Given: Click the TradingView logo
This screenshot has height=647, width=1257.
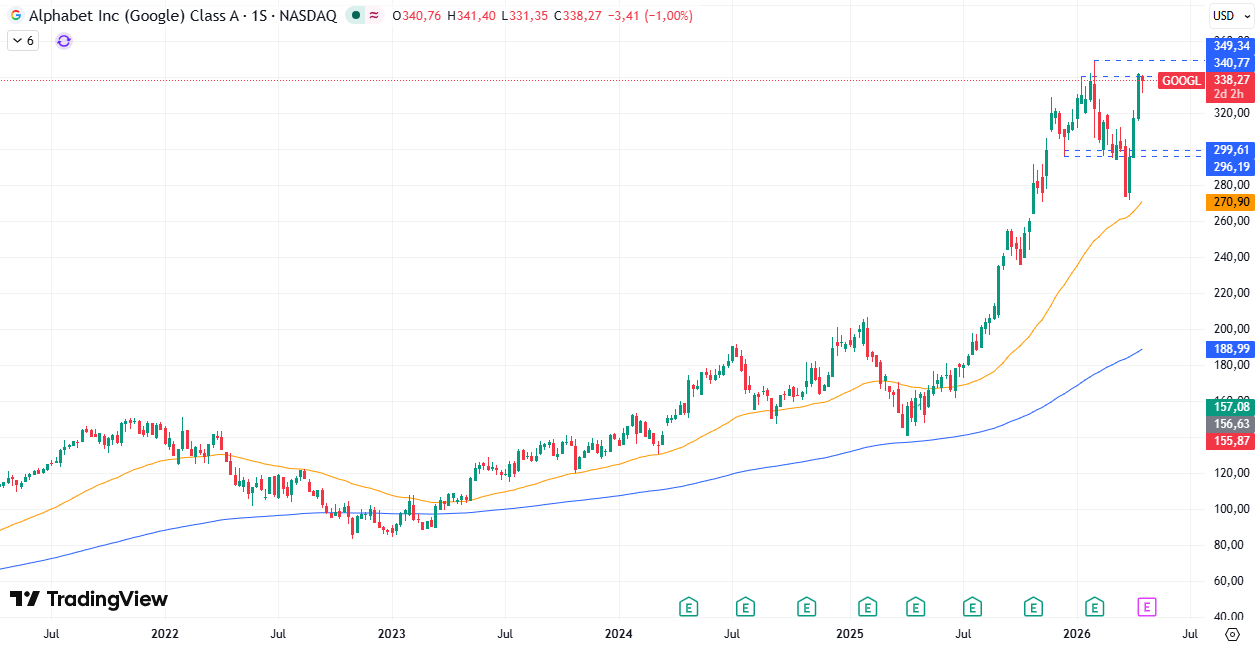Looking at the screenshot, I should point(89,599).
